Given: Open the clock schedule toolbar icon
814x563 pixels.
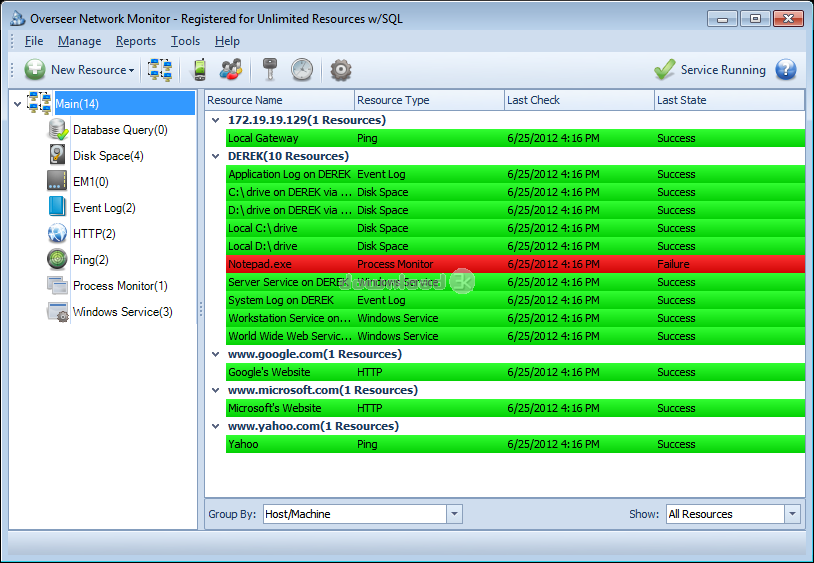Looking at the screenshot, I should click(302, 70).
